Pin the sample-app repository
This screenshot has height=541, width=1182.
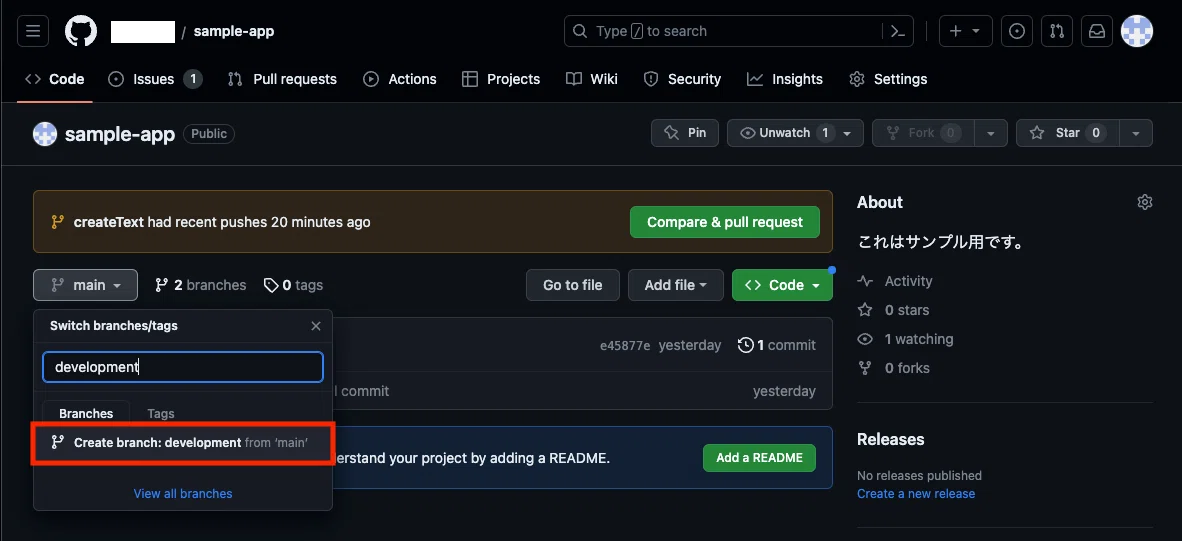(x=684, y=133)
